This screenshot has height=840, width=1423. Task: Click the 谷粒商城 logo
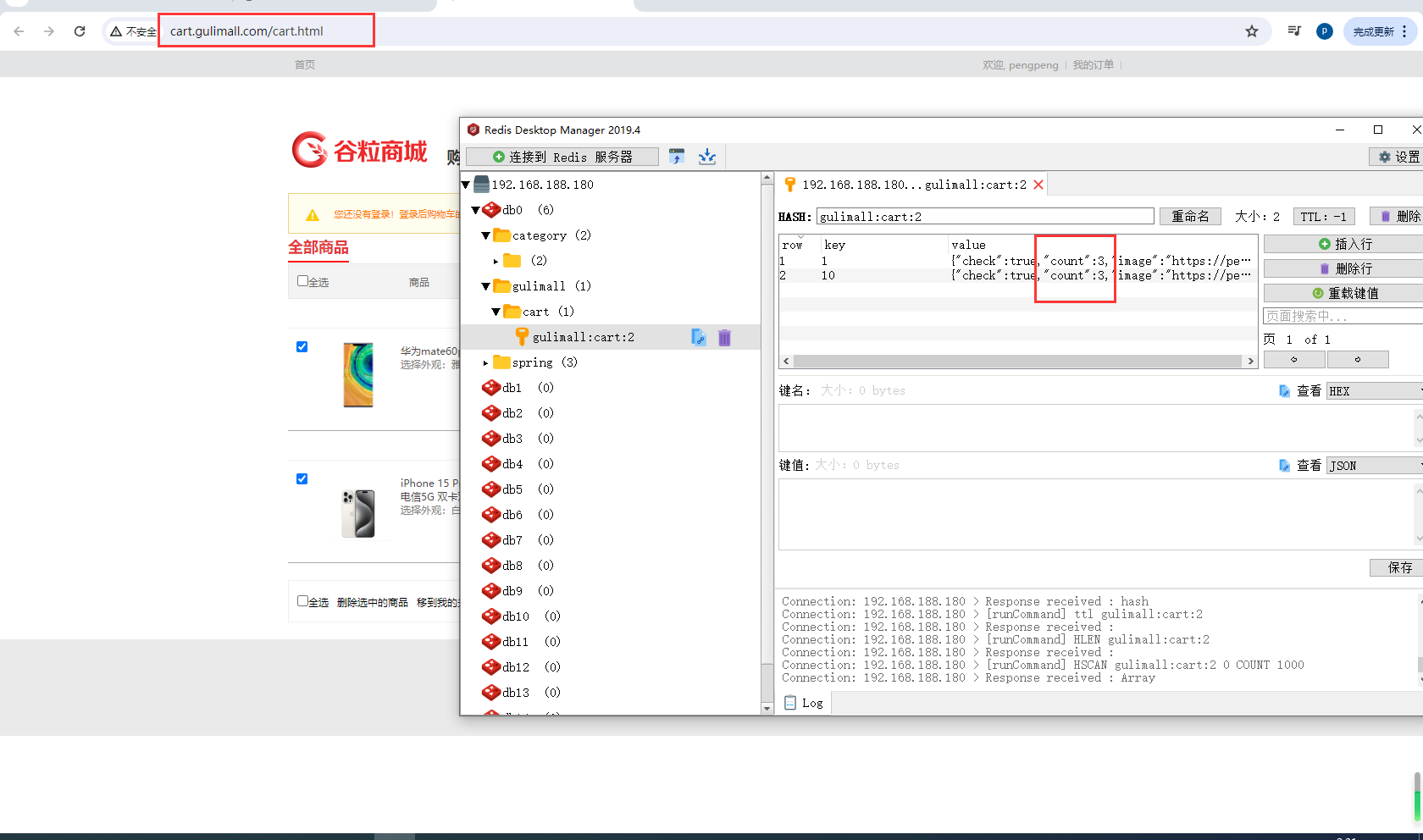[x=360, y=151]
